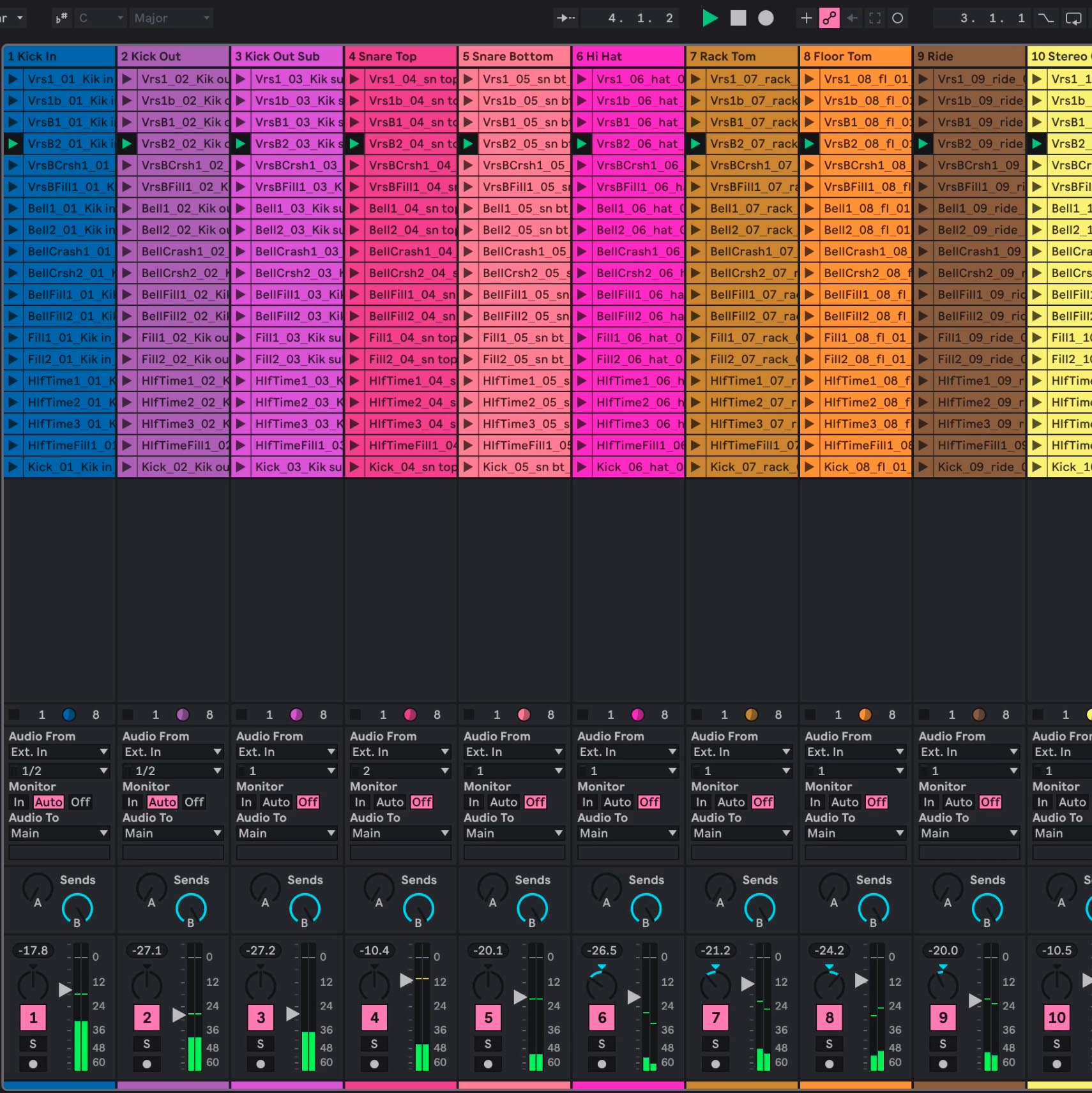
Task: Click the Re-enable Automation arrow icon
Action: (852, 18)
